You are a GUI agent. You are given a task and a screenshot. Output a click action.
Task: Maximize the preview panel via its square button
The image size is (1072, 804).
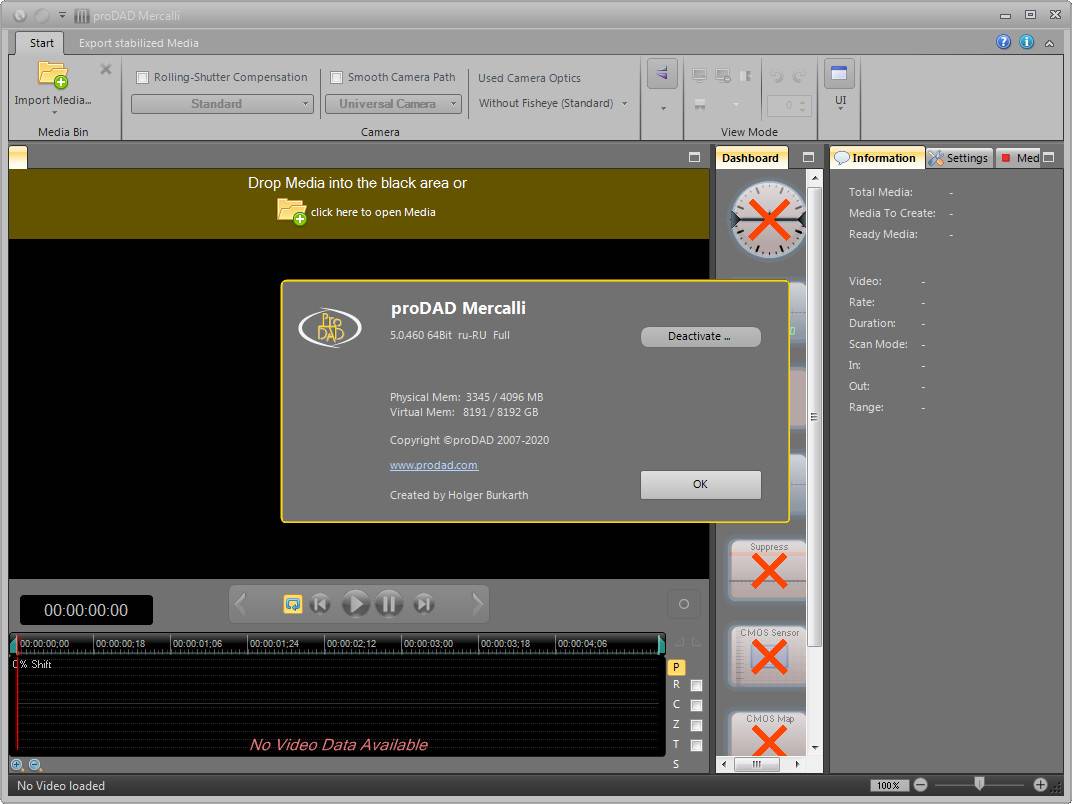[x=694, y=157]
